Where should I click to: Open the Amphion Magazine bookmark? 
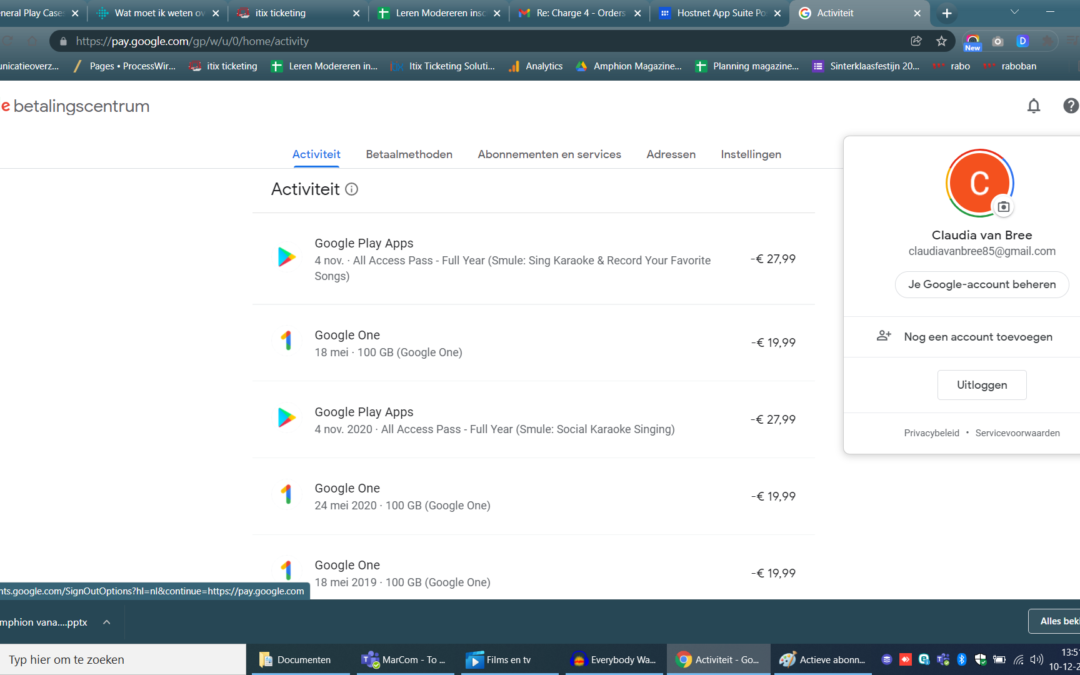point(628,66)
